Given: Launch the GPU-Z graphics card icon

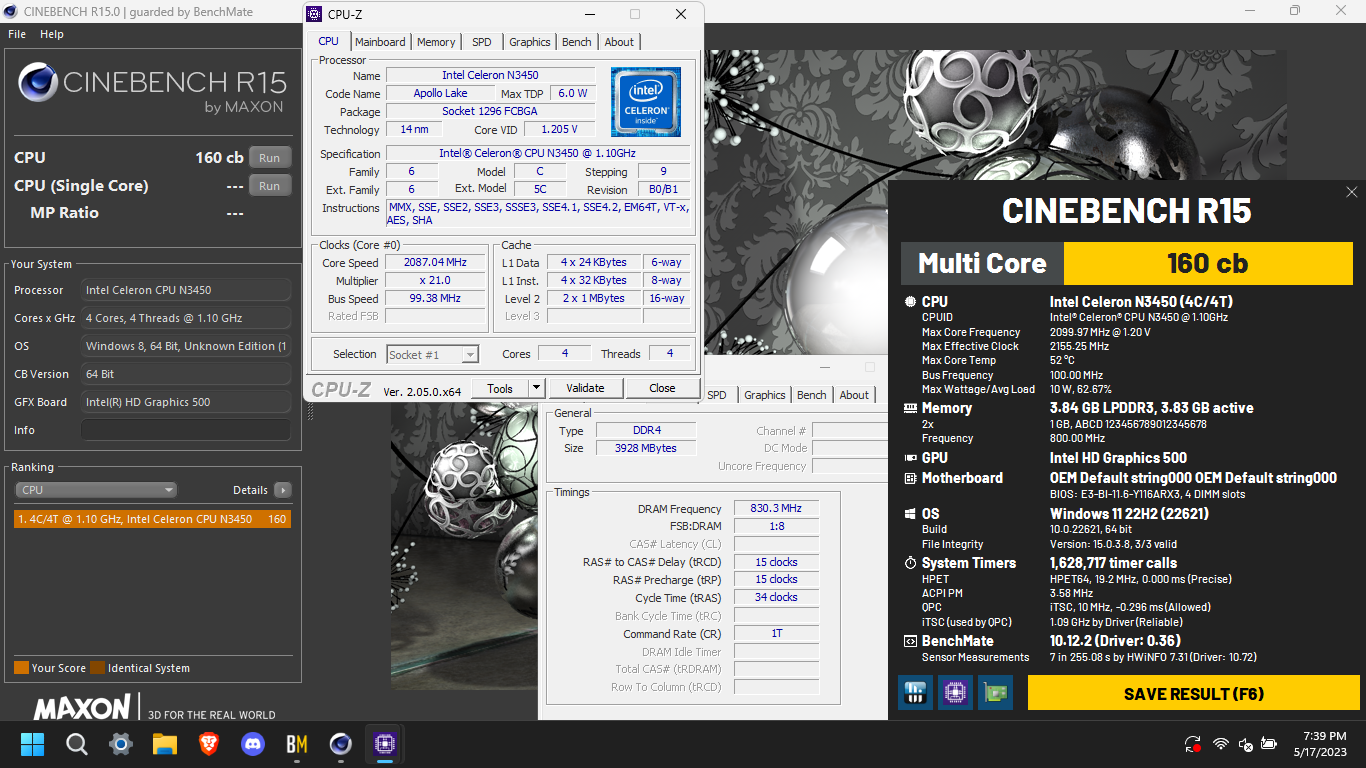Looking at the screenshot, I should coord(995,692).
